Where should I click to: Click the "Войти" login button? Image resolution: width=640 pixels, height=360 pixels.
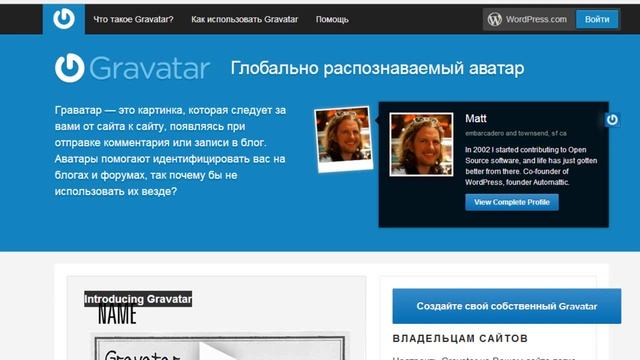click(x=597, y=19)
